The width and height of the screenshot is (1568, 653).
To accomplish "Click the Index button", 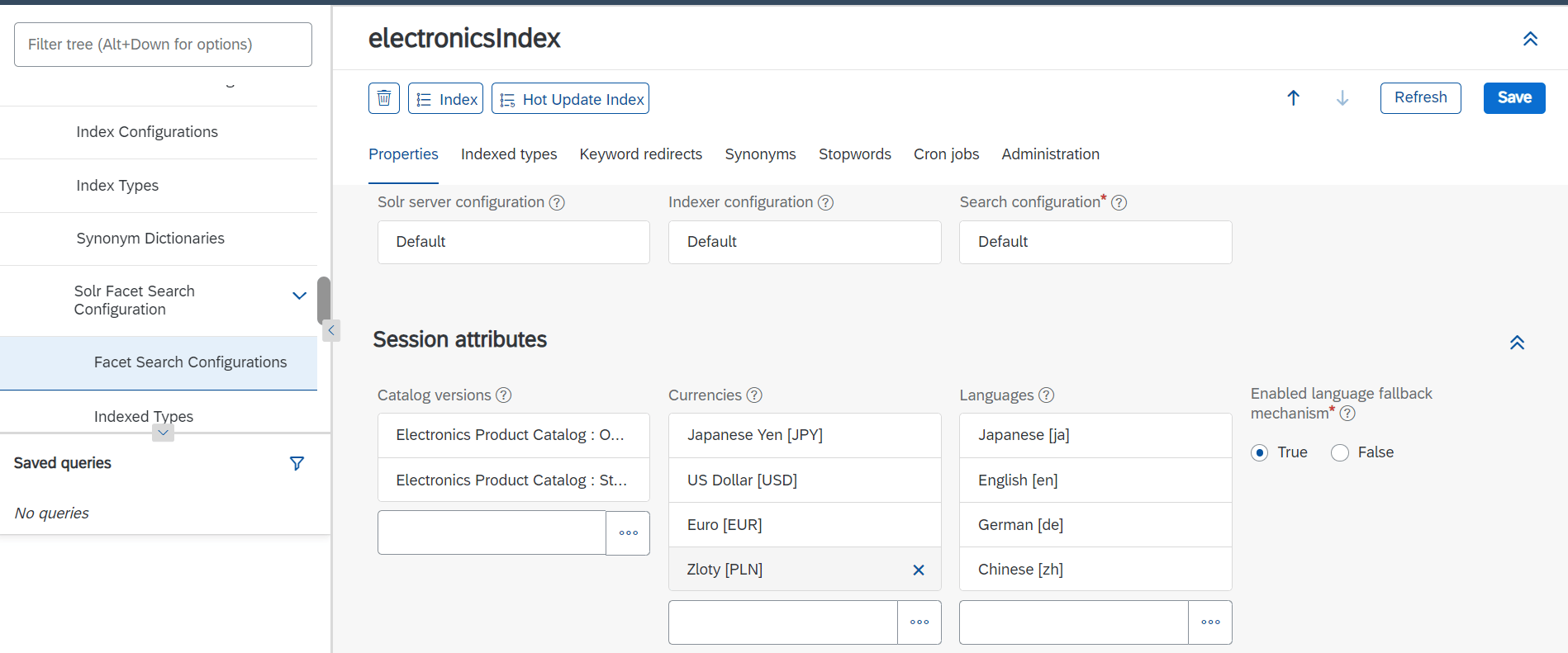I will [445, 98].
